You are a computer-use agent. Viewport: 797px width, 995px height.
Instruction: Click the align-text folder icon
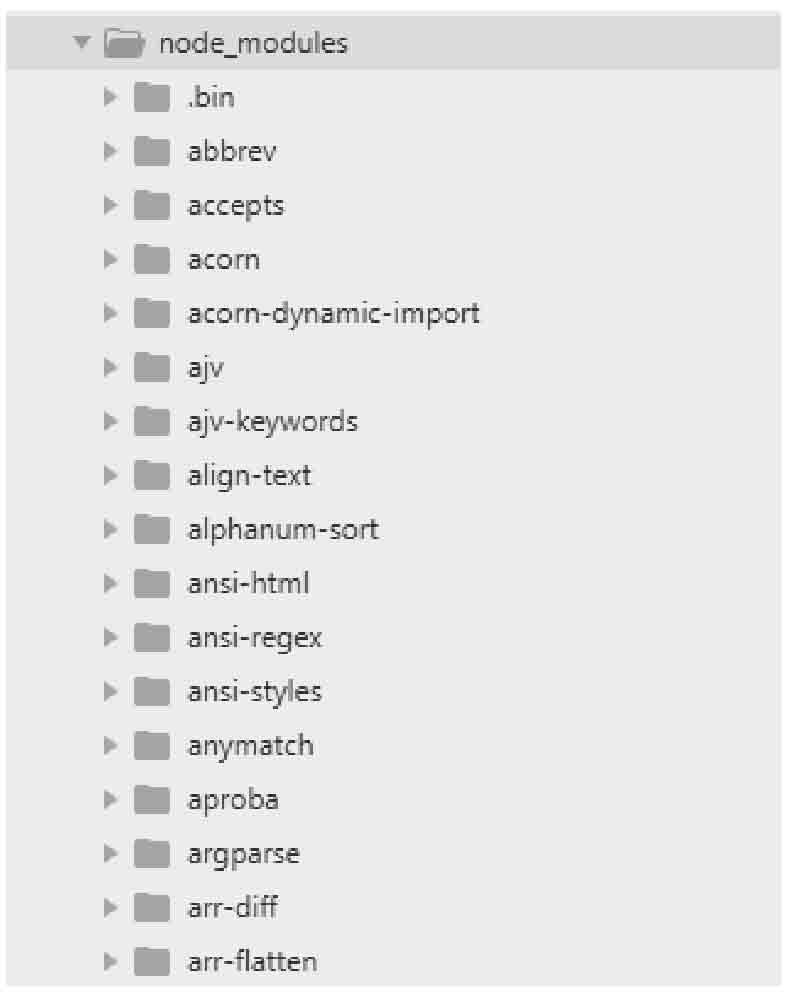point(152,475)
